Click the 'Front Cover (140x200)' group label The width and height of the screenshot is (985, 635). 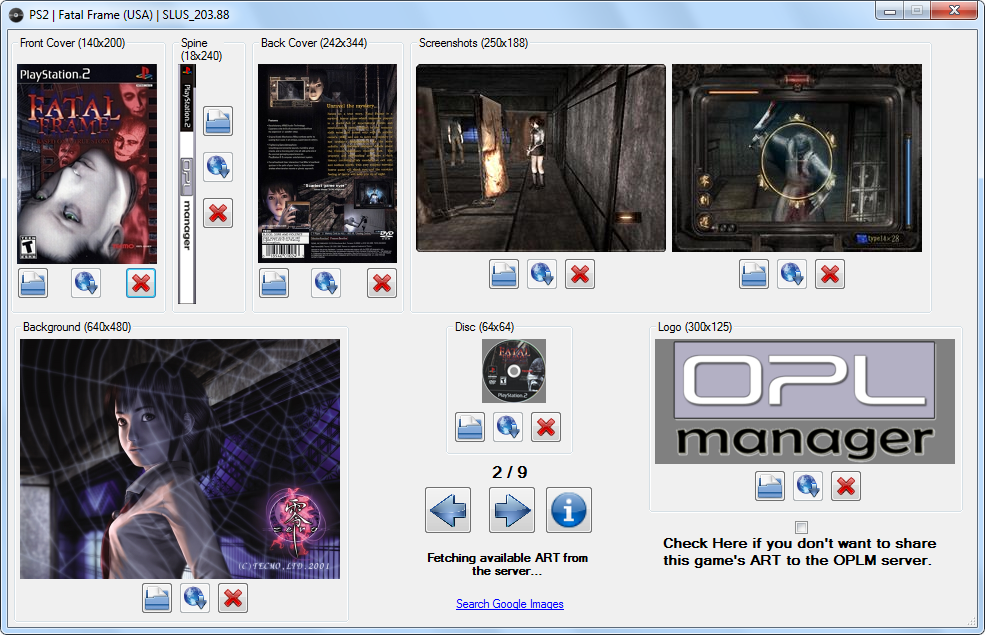[x=72, y=43]
